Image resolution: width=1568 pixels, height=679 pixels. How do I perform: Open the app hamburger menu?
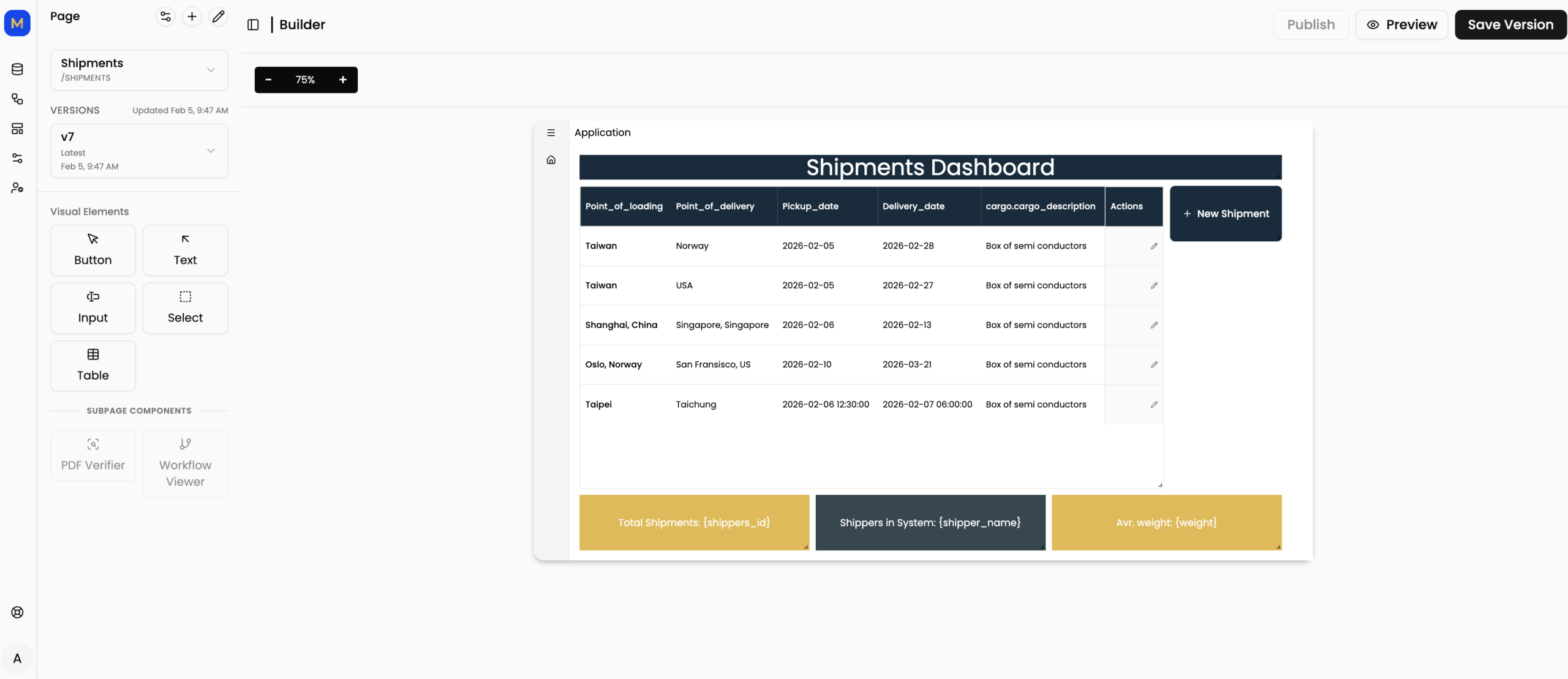click(551, 133)
